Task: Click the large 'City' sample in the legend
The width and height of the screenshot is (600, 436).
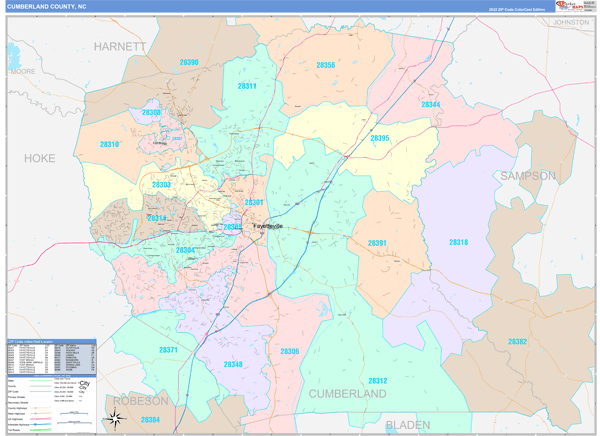Action: point(84,384)
